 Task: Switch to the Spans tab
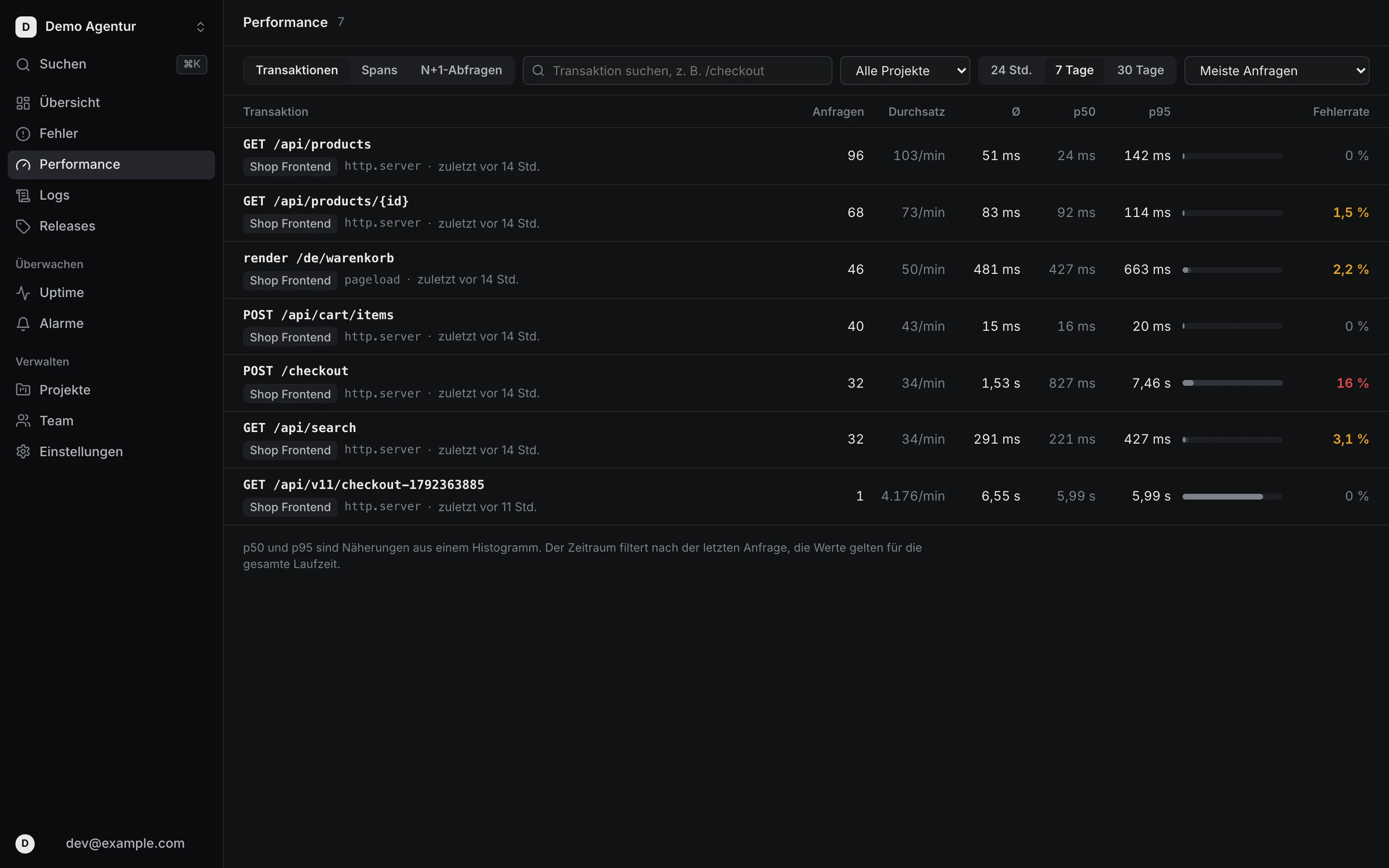click(x=379, y=70)
